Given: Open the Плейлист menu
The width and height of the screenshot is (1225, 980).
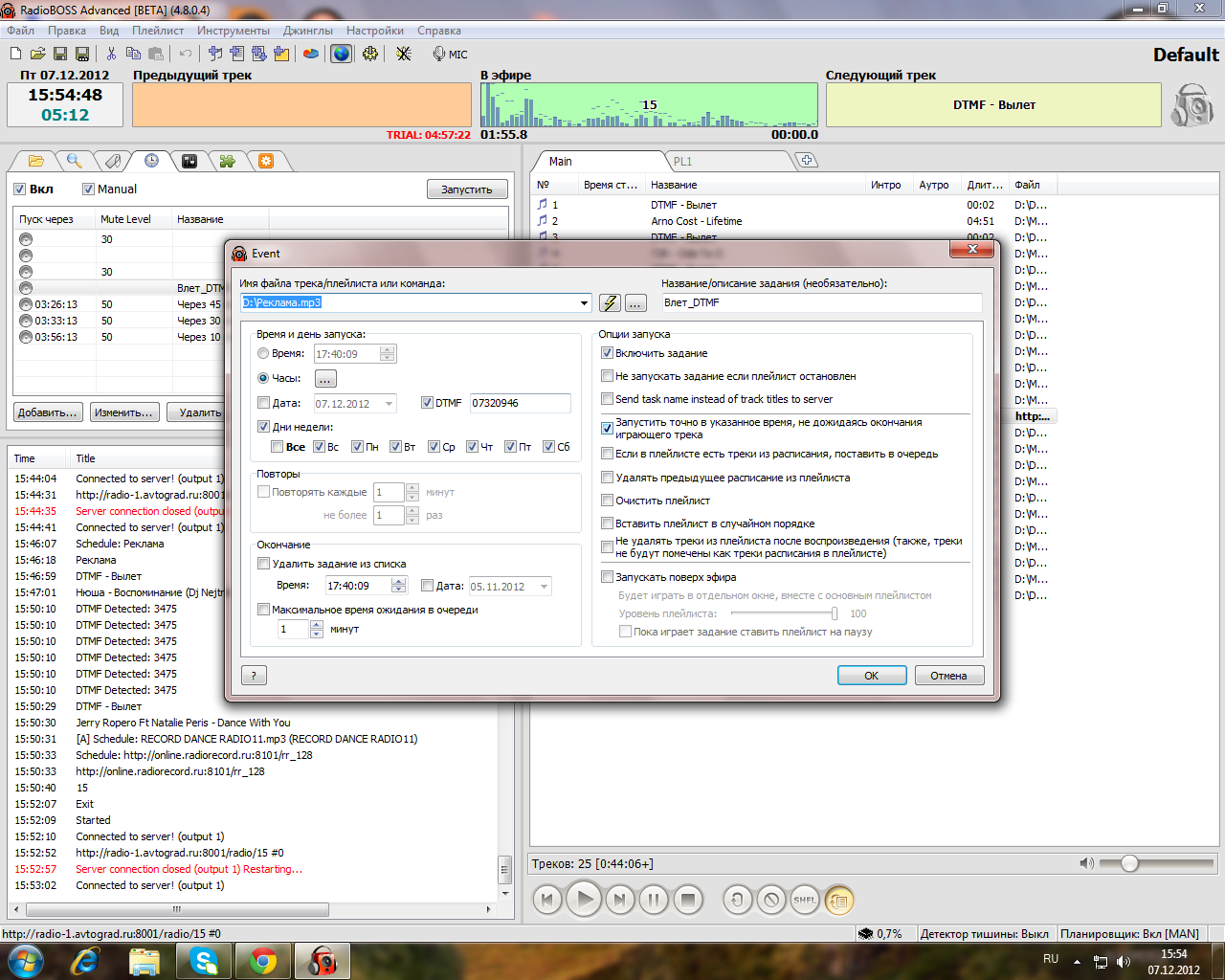Looking at the screenshot, I should coord(158,31).
